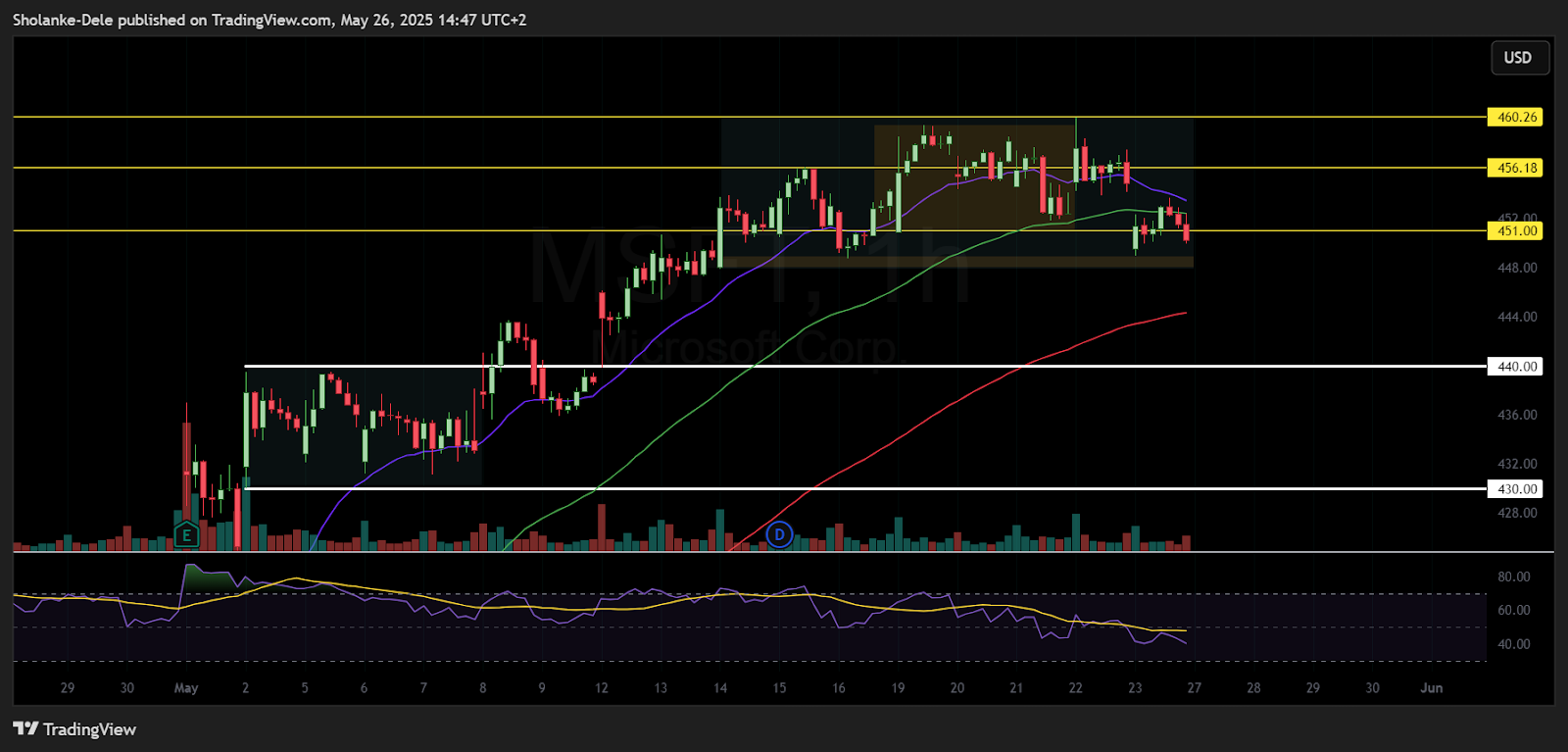The width and height of the screenshot is (1568, 752).
Task: Click date label 13 on time axis
Action: coord(661,688)
